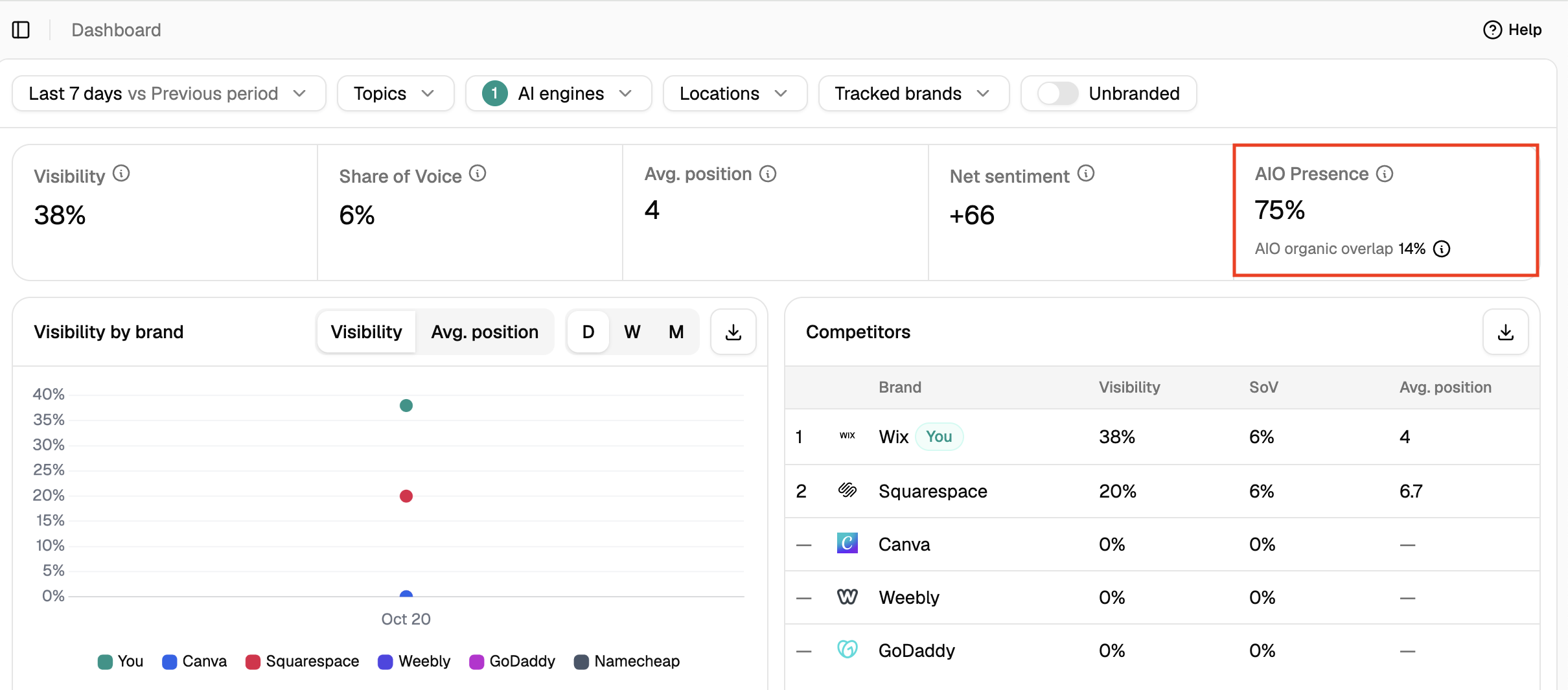Click the Dashboard breadcrumb title
This screenshot has width=1568, height=690.
click(x=116, y=30)
